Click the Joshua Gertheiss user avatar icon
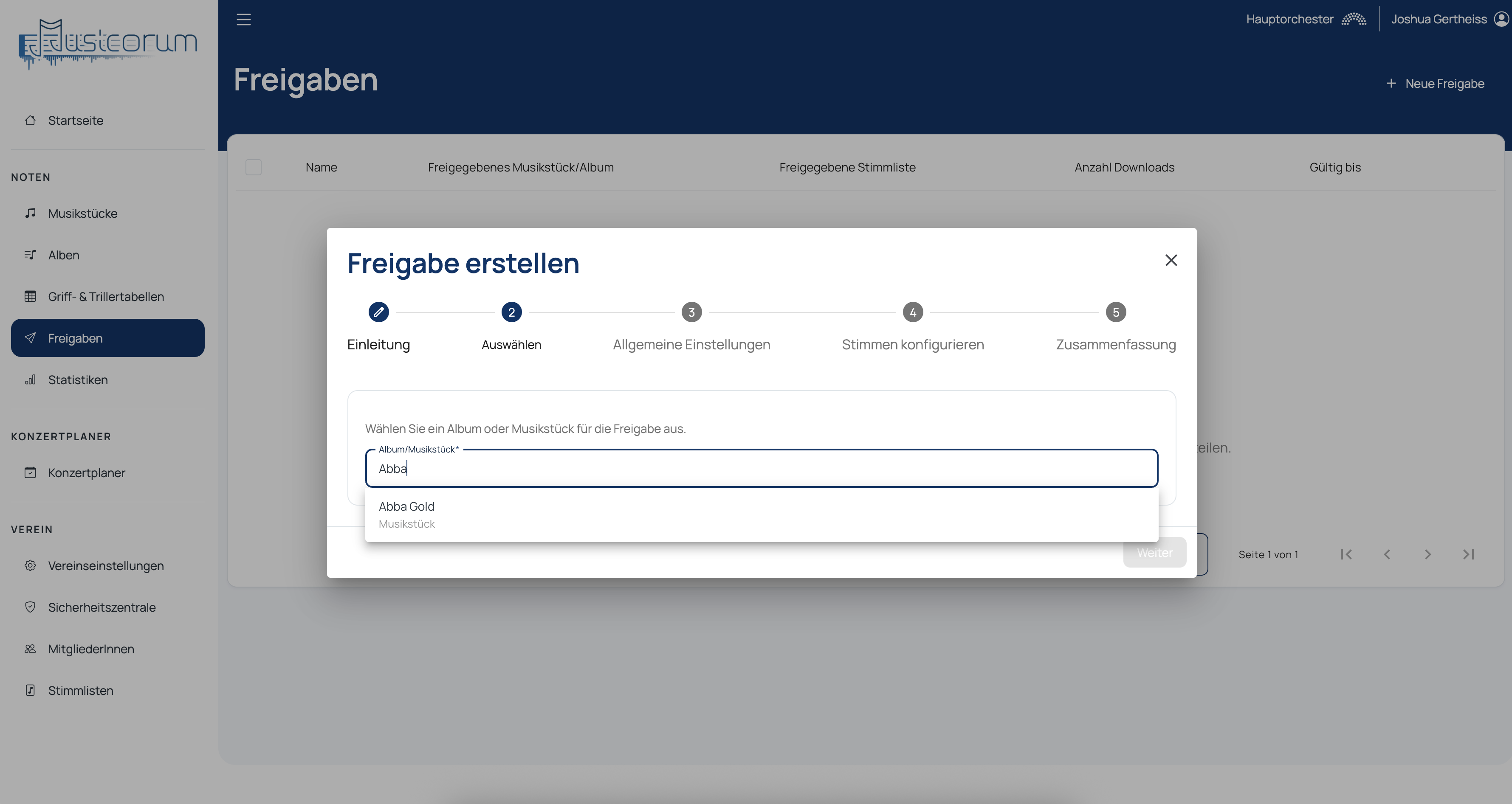1512x804 pixels. pyautogui.click(x=1501, y=20)
